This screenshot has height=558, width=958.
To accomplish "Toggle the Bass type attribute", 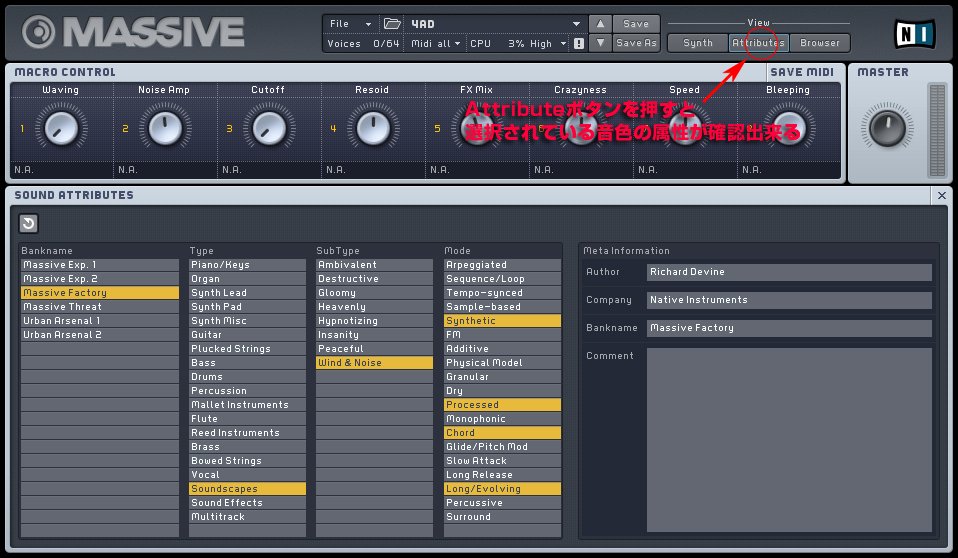I will coord(247,363).
